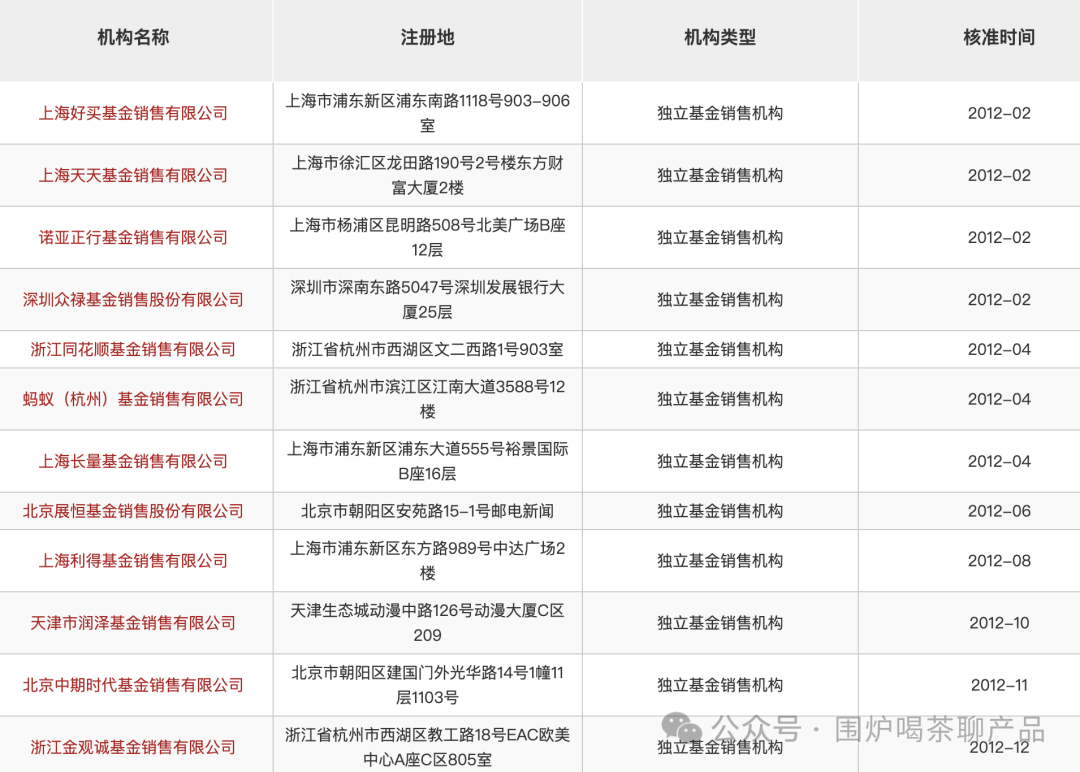Click date 2012-06 in 北京展恒 row
The image size is (1080, 772).
(x=999, y=510)
